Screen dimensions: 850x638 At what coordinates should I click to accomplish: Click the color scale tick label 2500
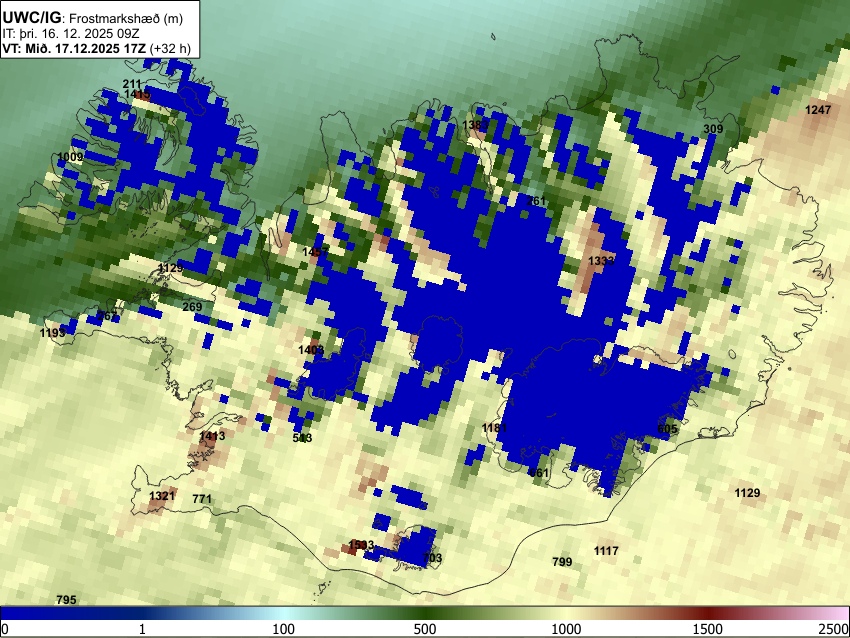tap(835, 629)
